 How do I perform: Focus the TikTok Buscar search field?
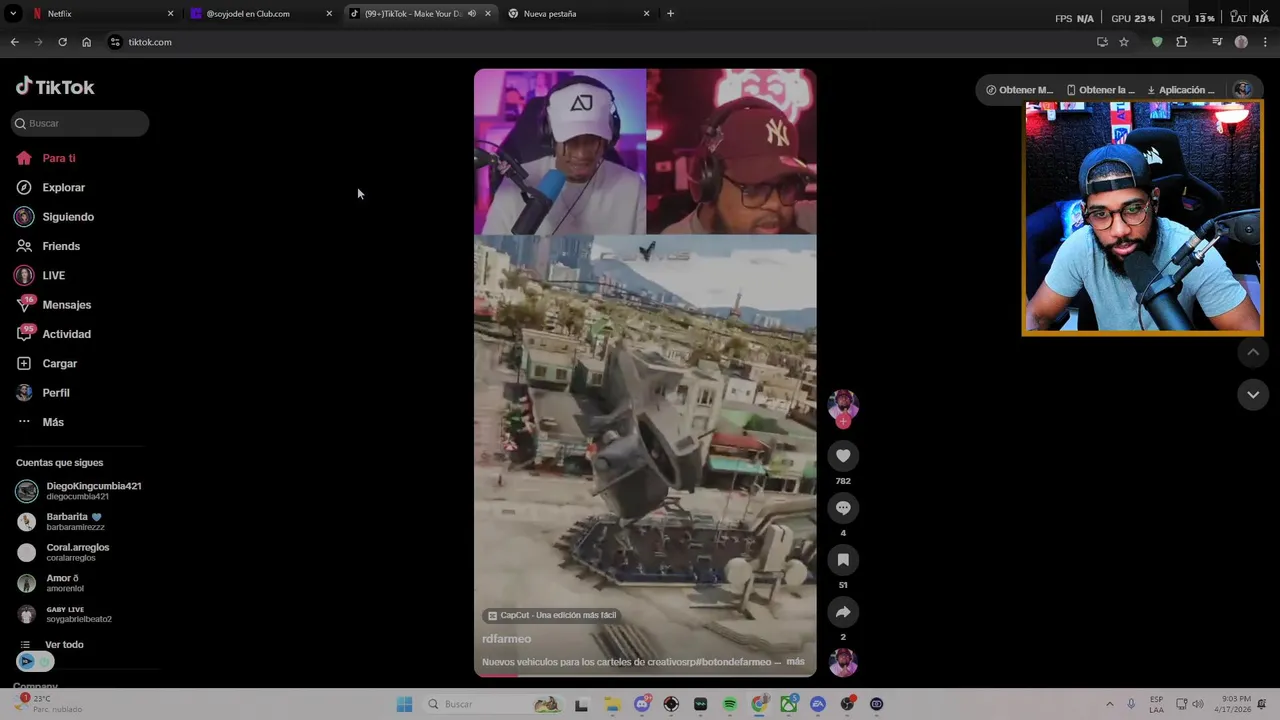[80, 123]
